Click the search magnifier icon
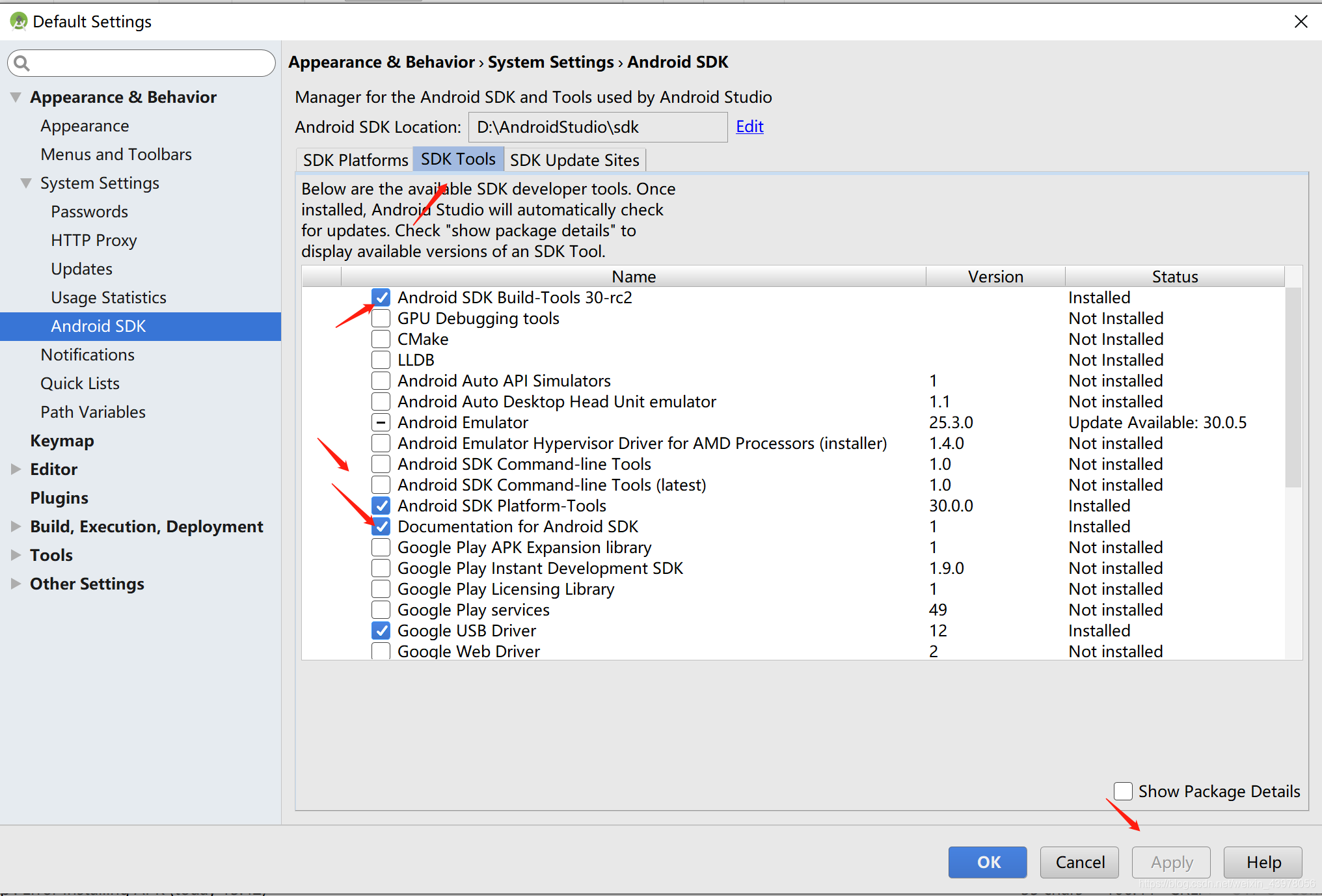The height and width of the screenshot is (896, 1322). click(21, 62)
